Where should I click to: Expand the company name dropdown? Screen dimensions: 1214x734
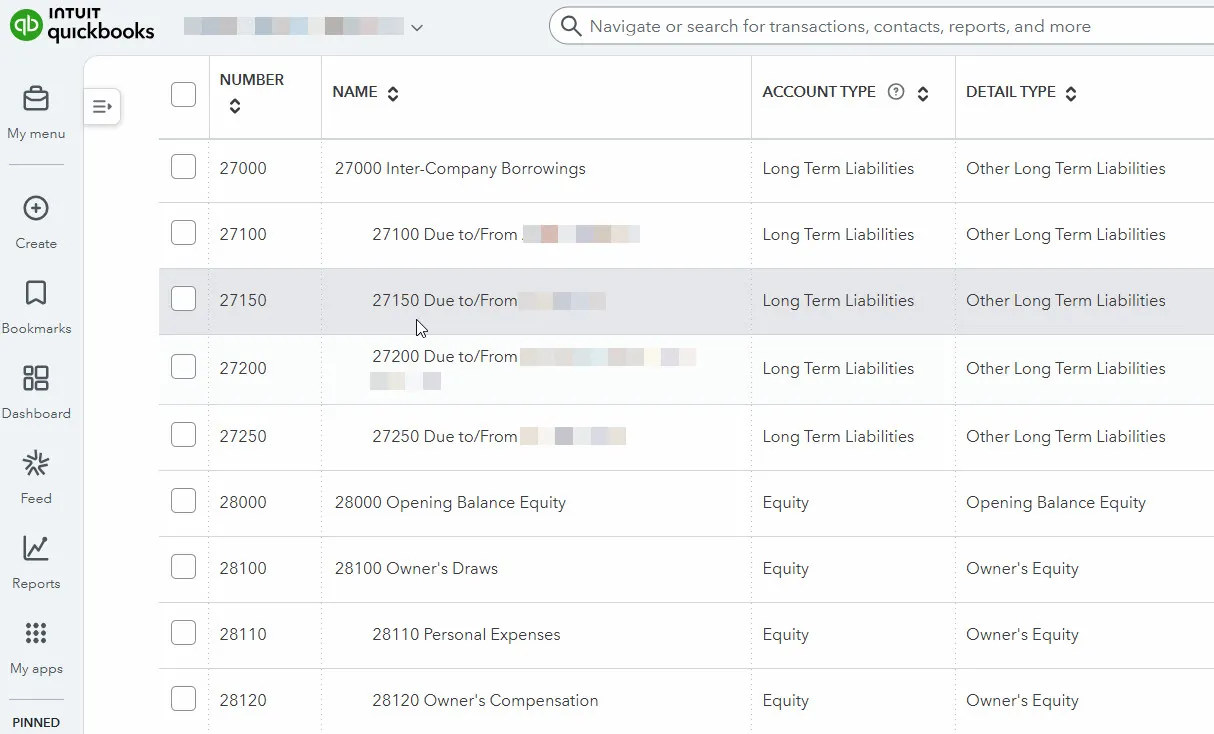point(417,28)
